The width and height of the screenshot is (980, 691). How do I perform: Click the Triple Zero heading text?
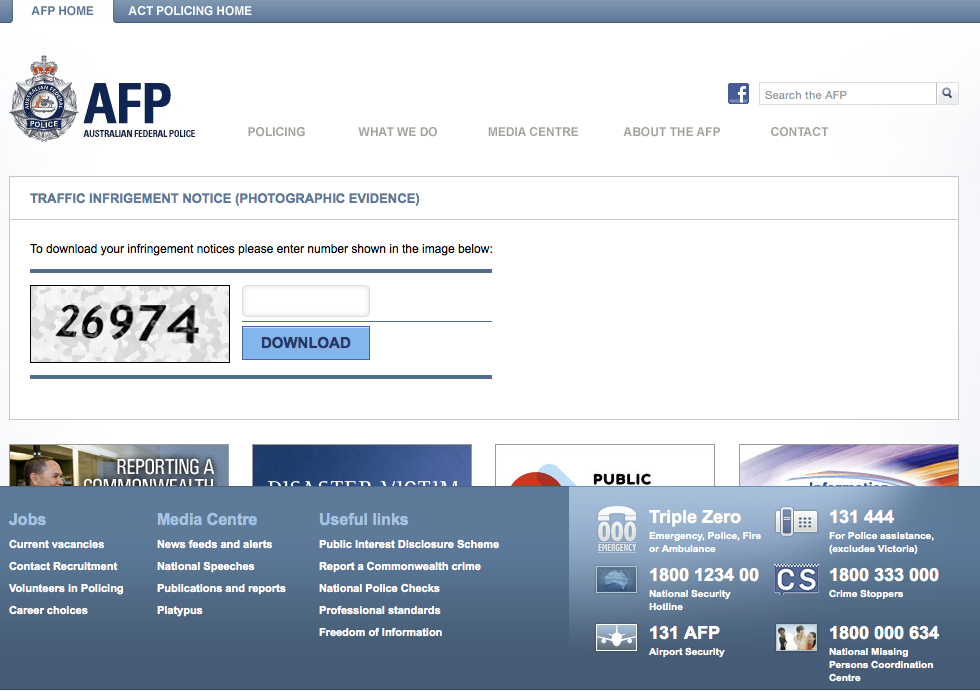click(695, 517)
